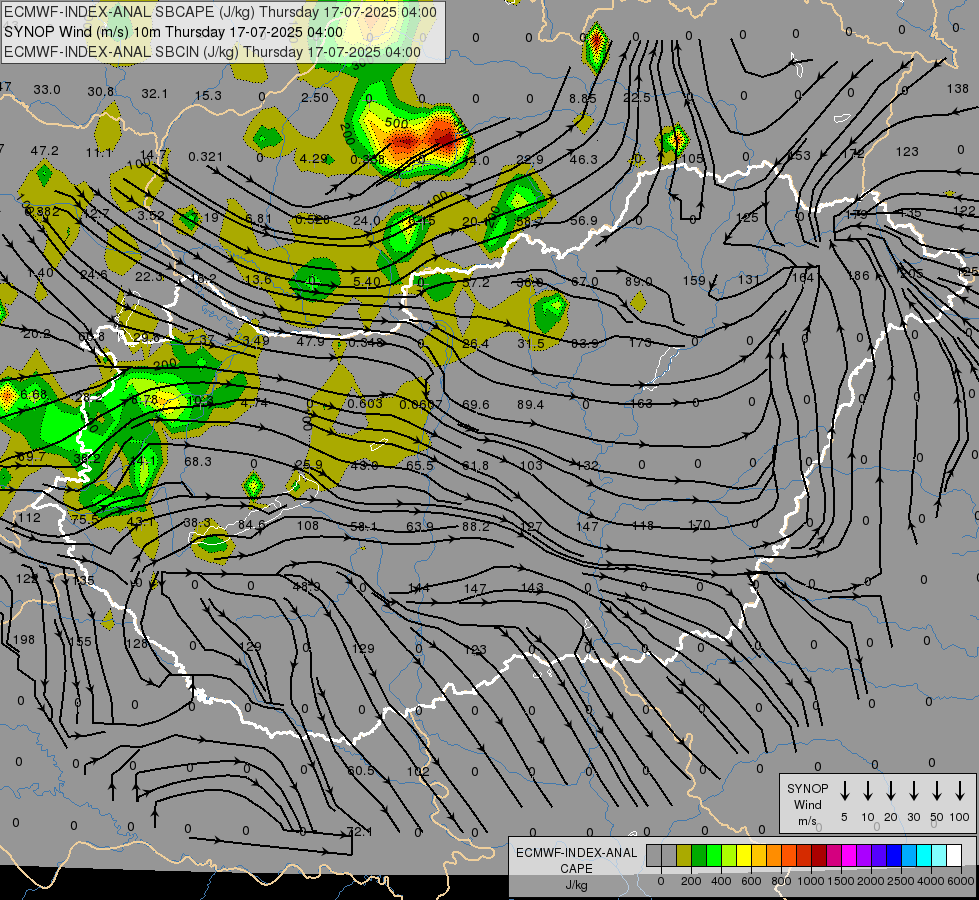Click the 5 m/s wind arrow in legend
979x900 pixels.
coord(844,791)
